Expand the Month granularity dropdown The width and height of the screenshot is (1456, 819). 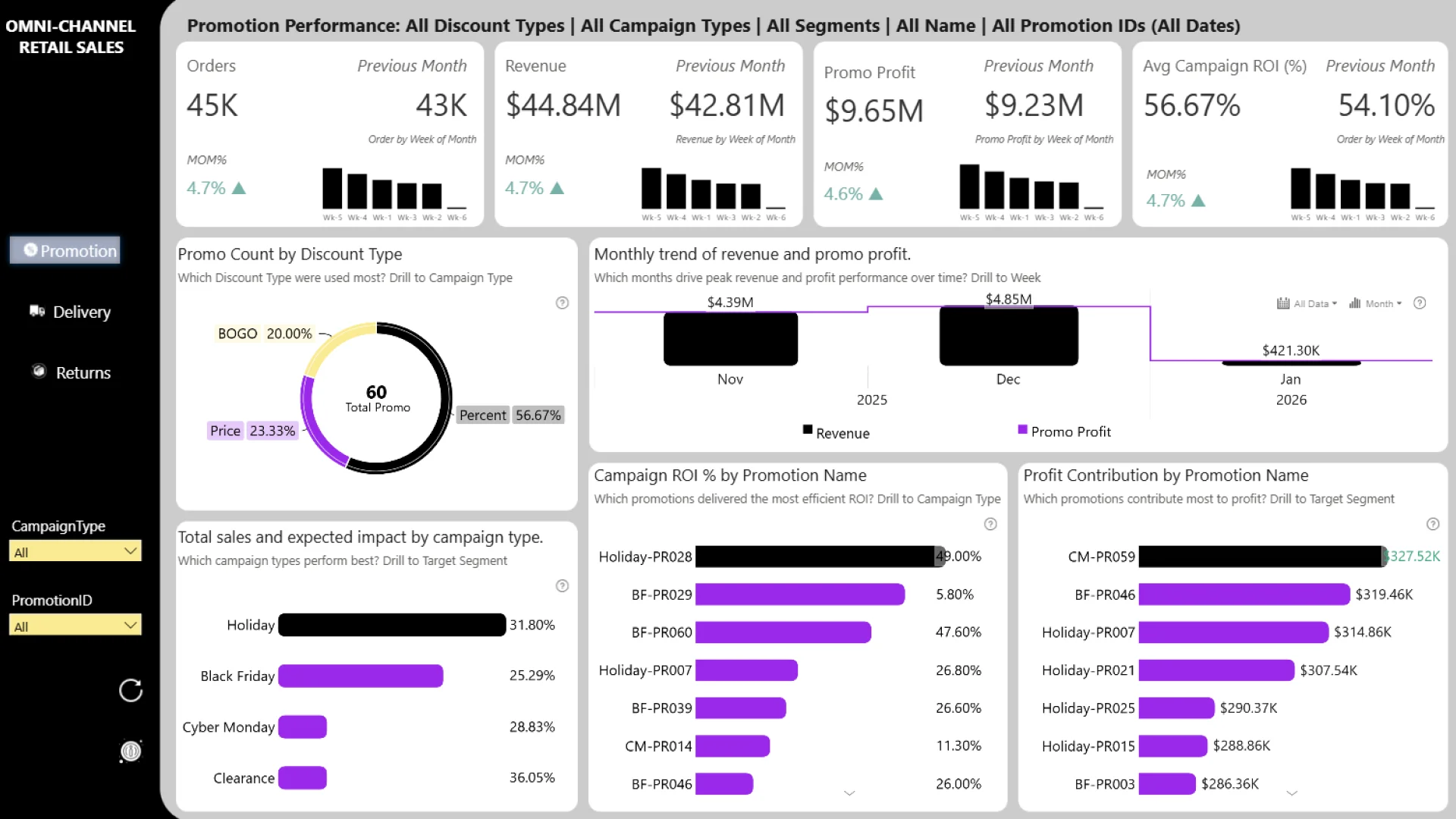coord(1383,303)
